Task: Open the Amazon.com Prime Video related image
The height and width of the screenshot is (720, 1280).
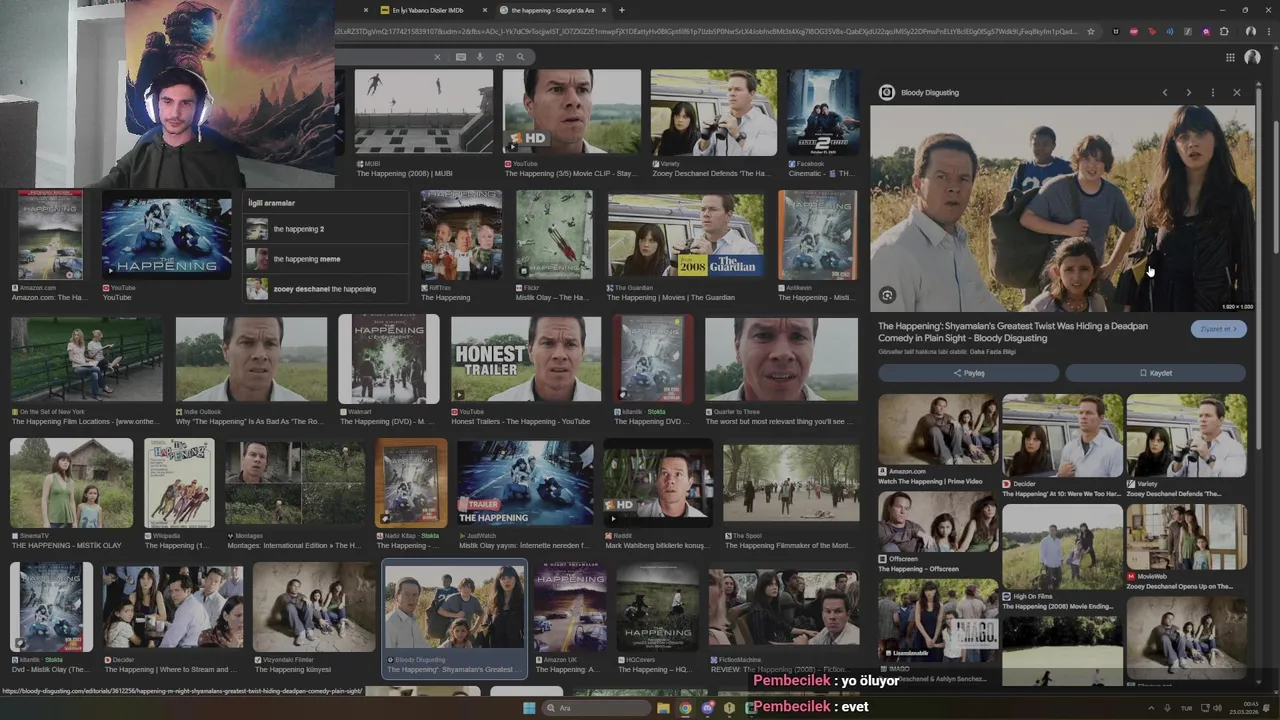Action: coord(938,429)
